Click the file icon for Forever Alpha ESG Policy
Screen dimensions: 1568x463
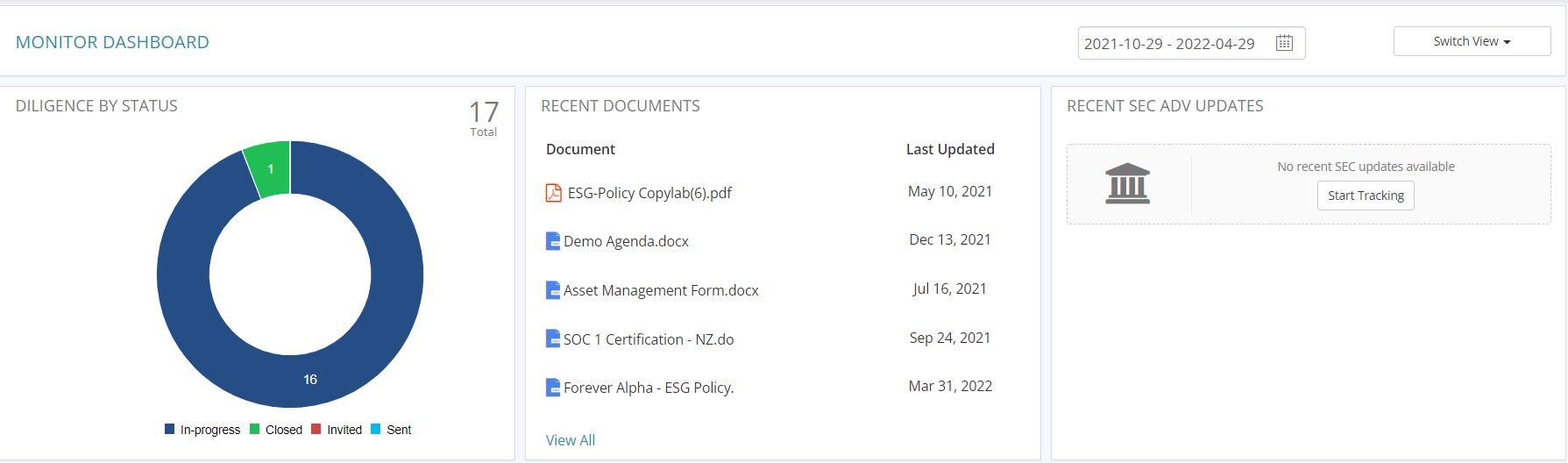click(x=553, y=388)
